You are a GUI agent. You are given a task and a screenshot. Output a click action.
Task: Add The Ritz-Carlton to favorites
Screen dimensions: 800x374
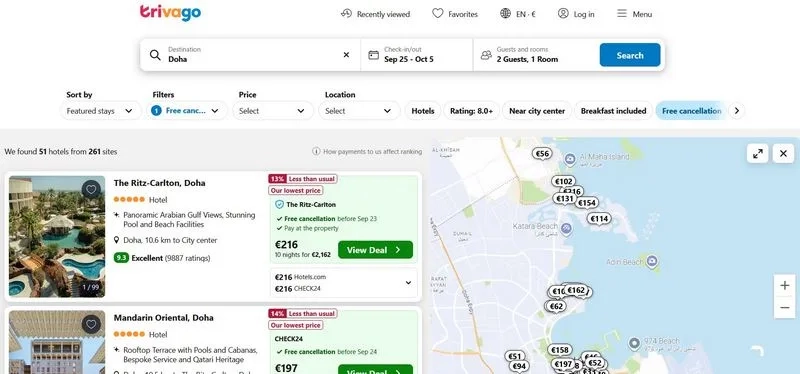coord(91,190)
